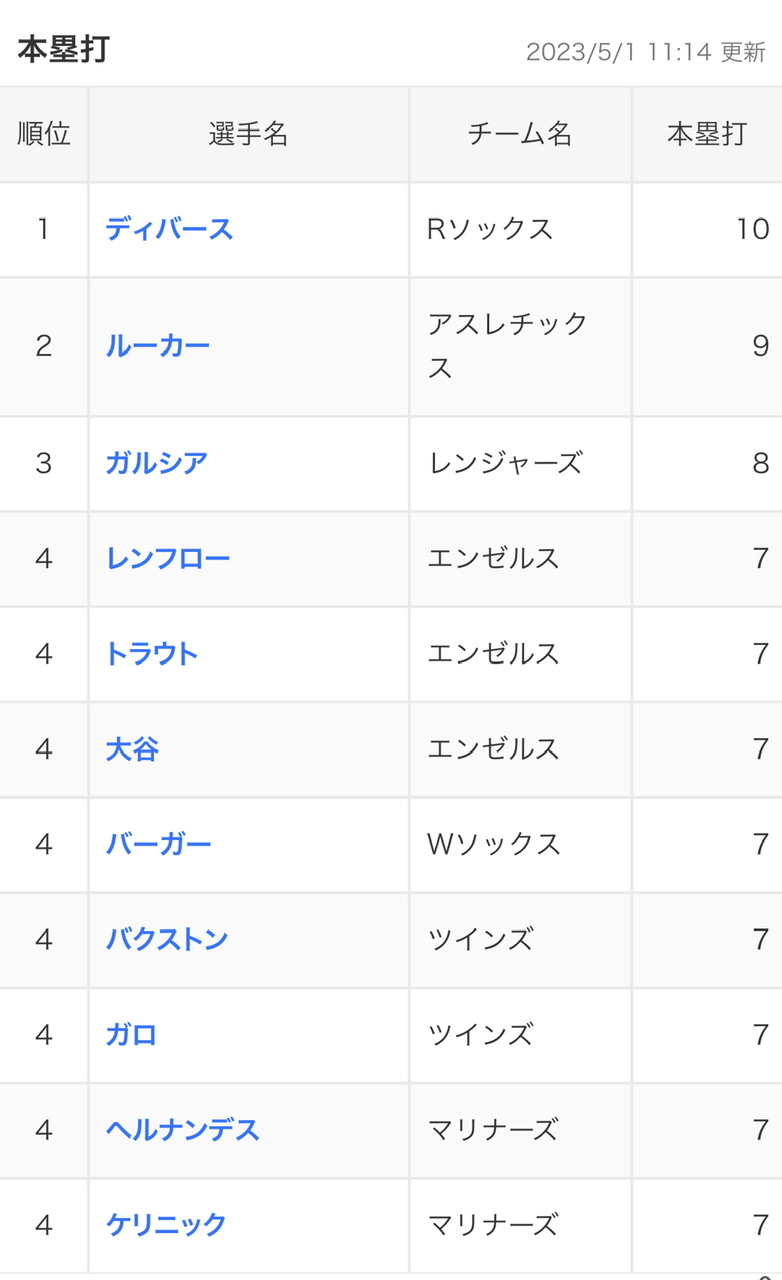Open player link トラウト

(x=152, y=653)
